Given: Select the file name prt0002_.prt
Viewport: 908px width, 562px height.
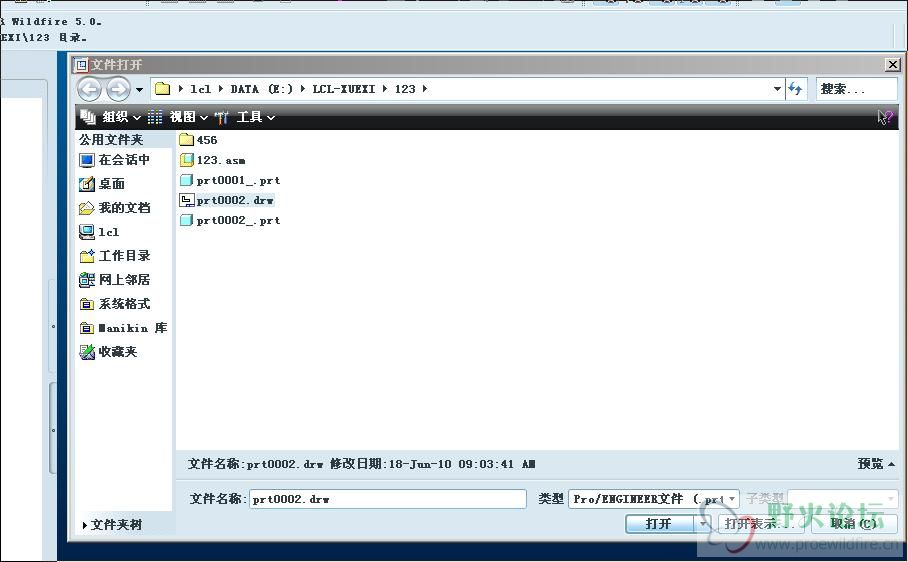Looking at the screenshot, I should click(238, 221).
